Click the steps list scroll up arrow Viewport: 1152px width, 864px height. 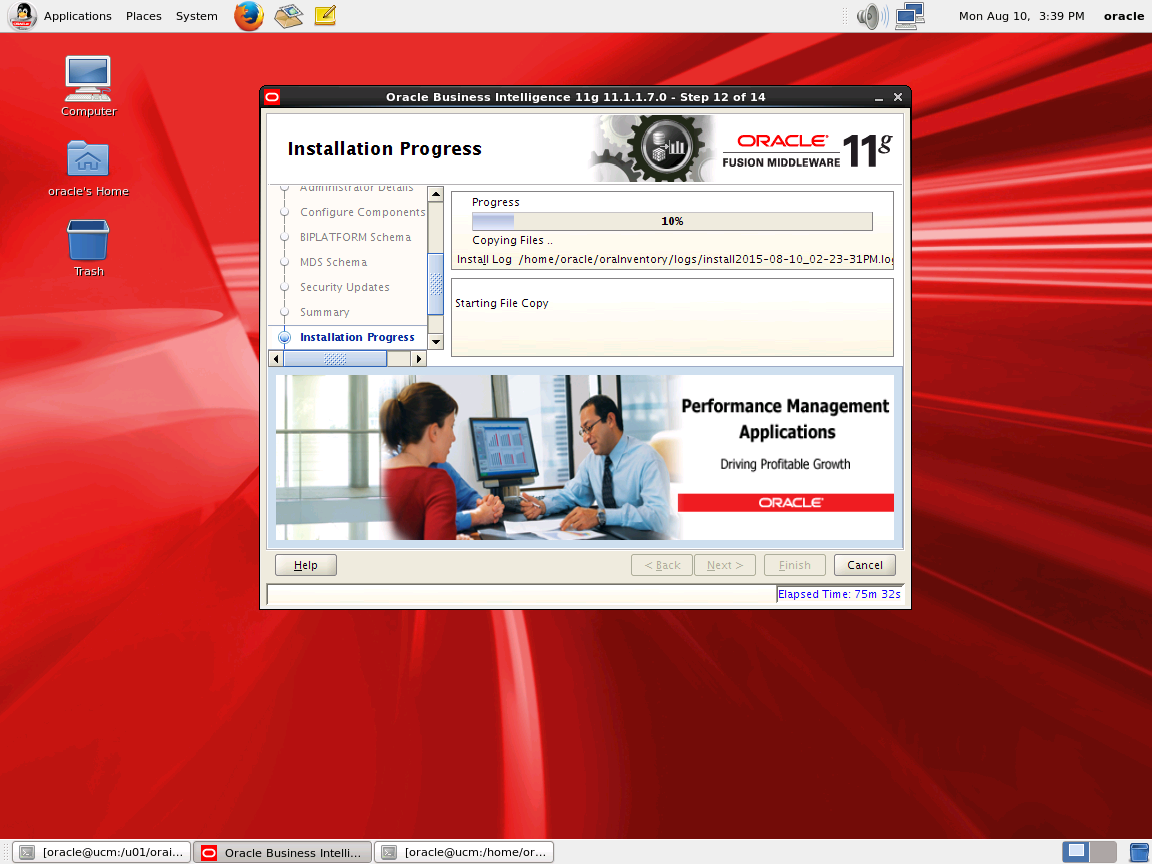[x=436, y=195]
